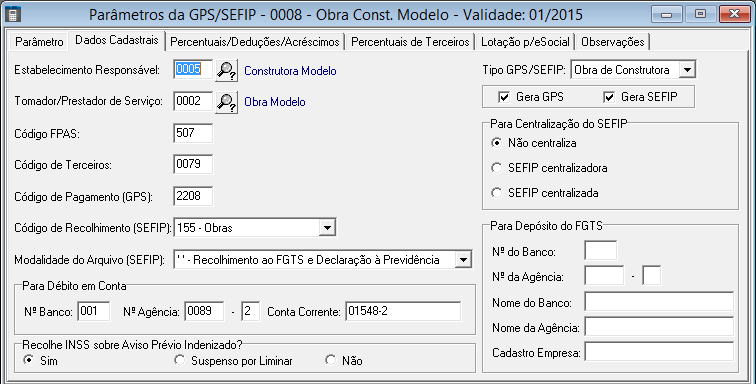Toggle the Gera SEFIP checkbox
This screenshot has height=384, width=756.
pos(609,97)
